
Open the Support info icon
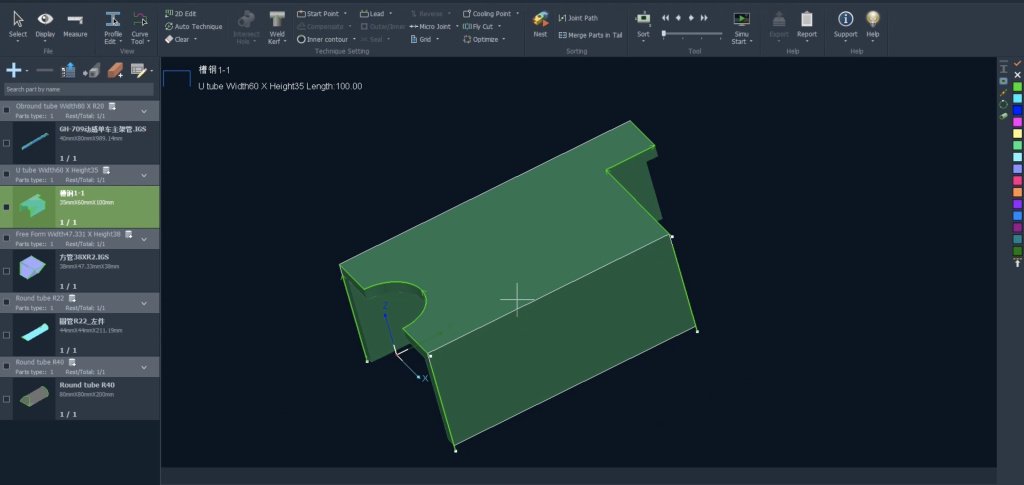pyautogui.click(x=845, y=24)
